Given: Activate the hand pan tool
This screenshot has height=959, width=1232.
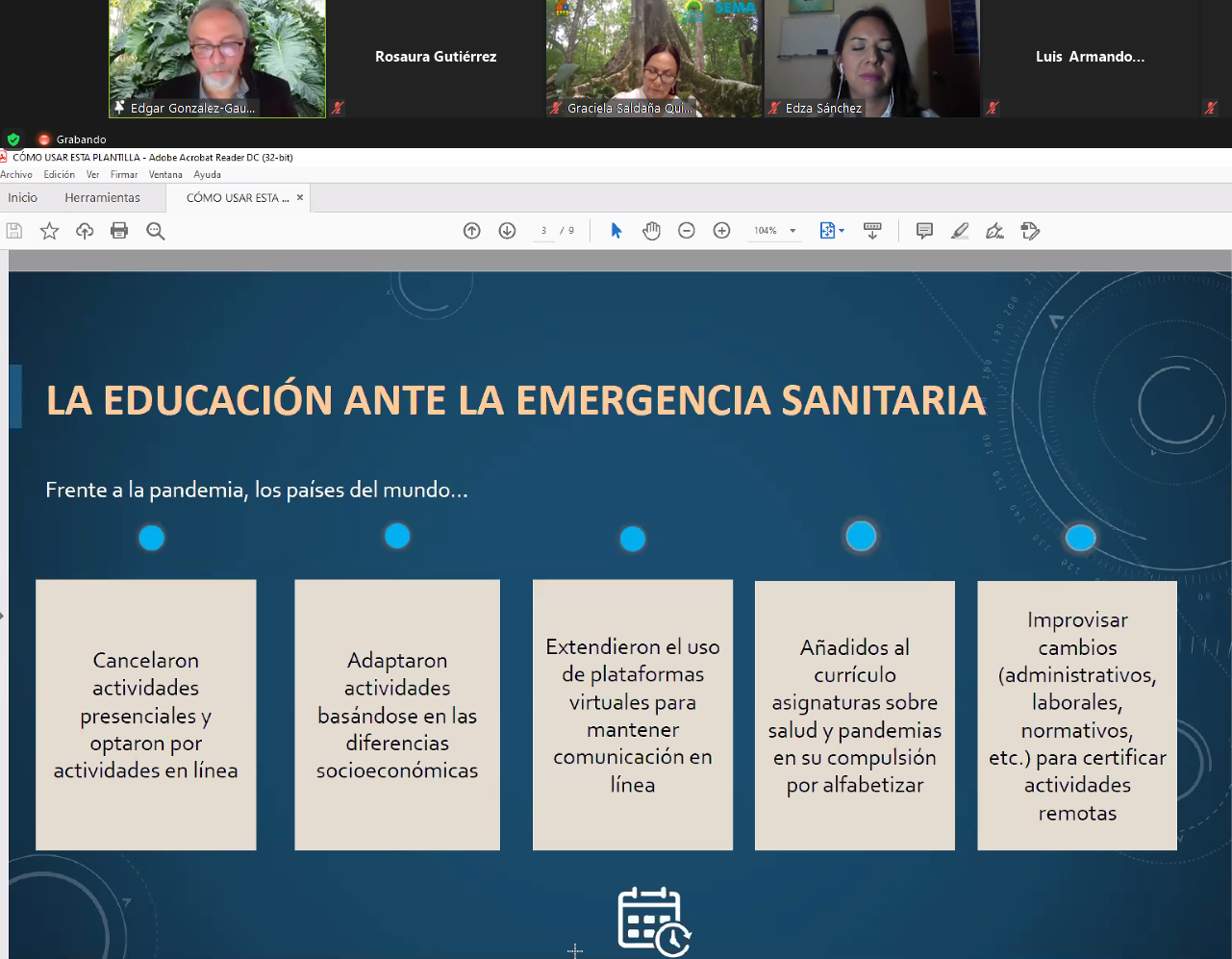Looking at the screenshot, I should pyautogui.click(x=651, y=231).
